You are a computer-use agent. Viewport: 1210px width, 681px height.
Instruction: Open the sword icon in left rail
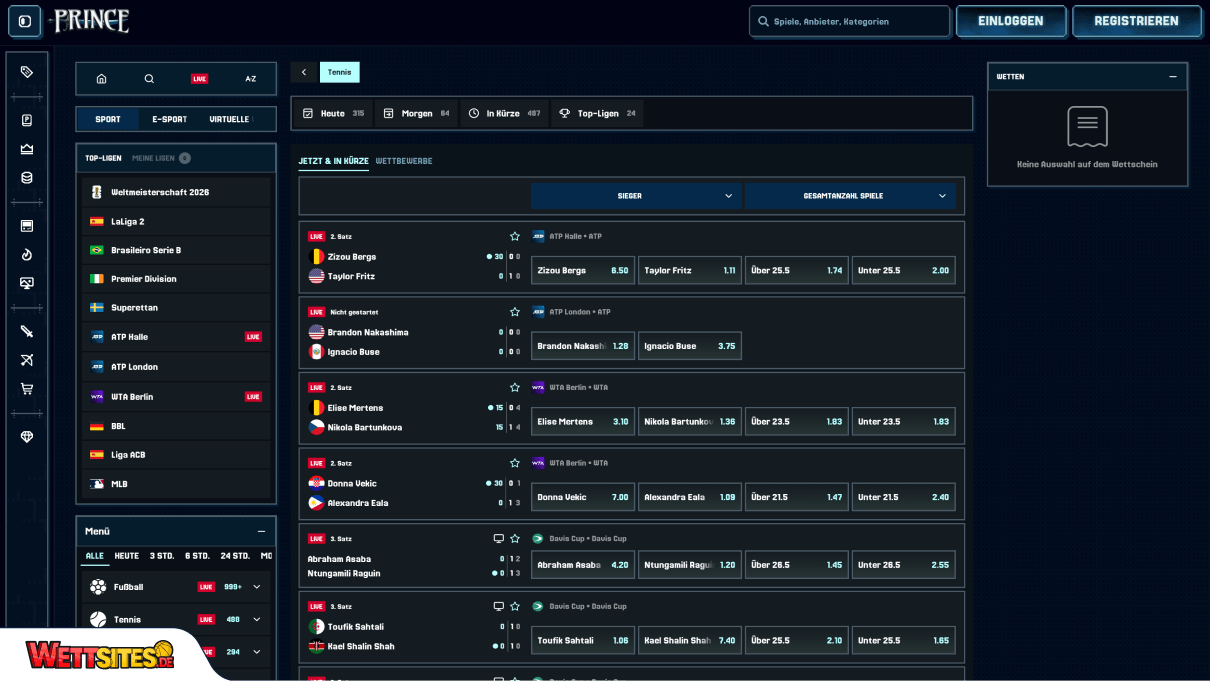coord(27,331)
